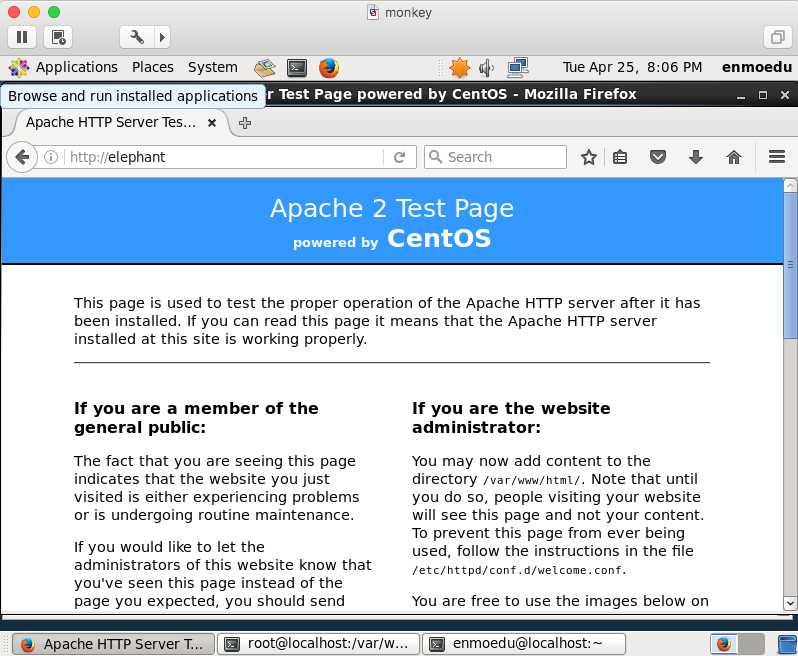Click the blue icon in bottom-right corner
Viewport: 798px width, 656px height.
tap(787, 644)
